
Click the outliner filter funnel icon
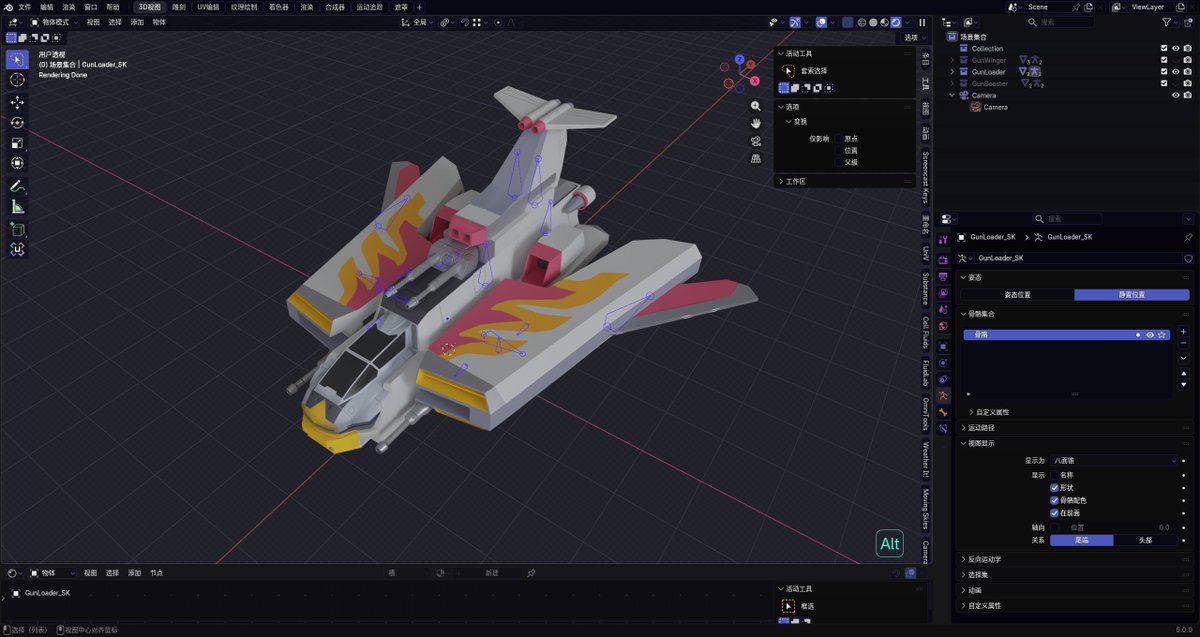click(x=1166, y=22)
